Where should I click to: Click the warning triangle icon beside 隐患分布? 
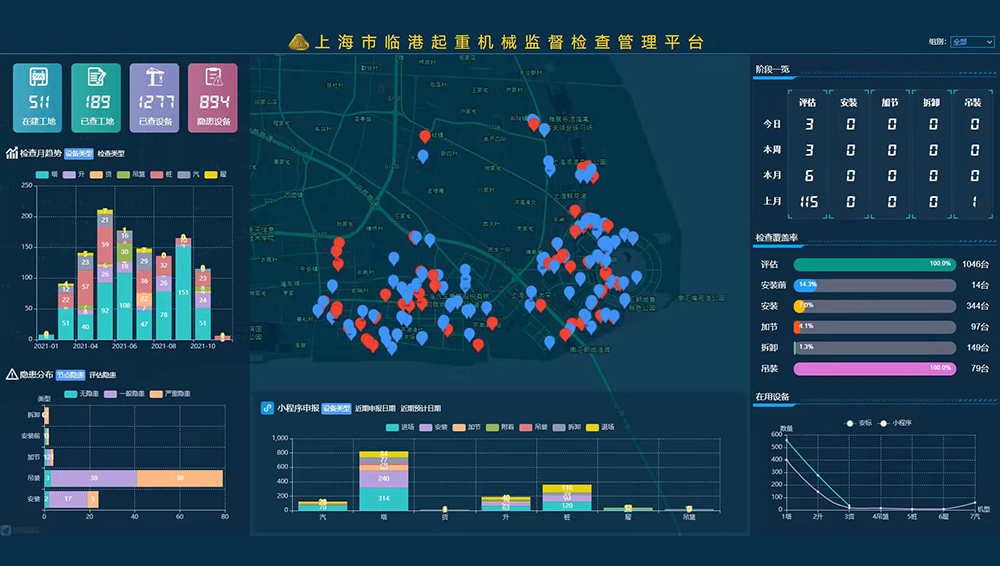12,375
